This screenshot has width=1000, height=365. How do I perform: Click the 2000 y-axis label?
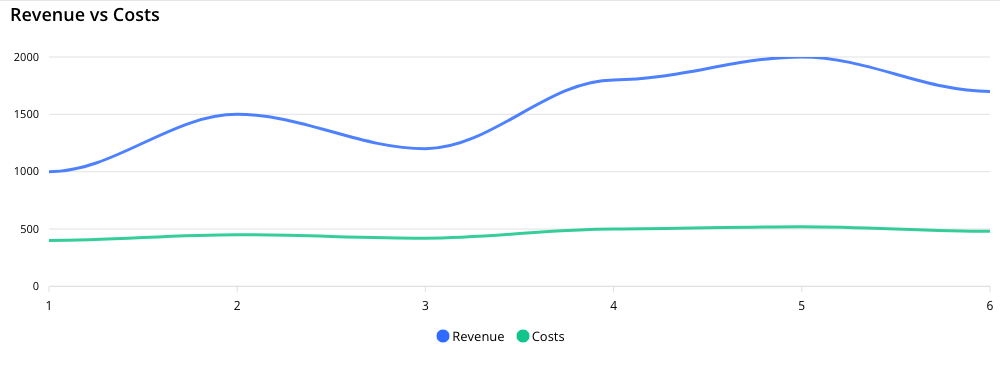click(27, 57)
